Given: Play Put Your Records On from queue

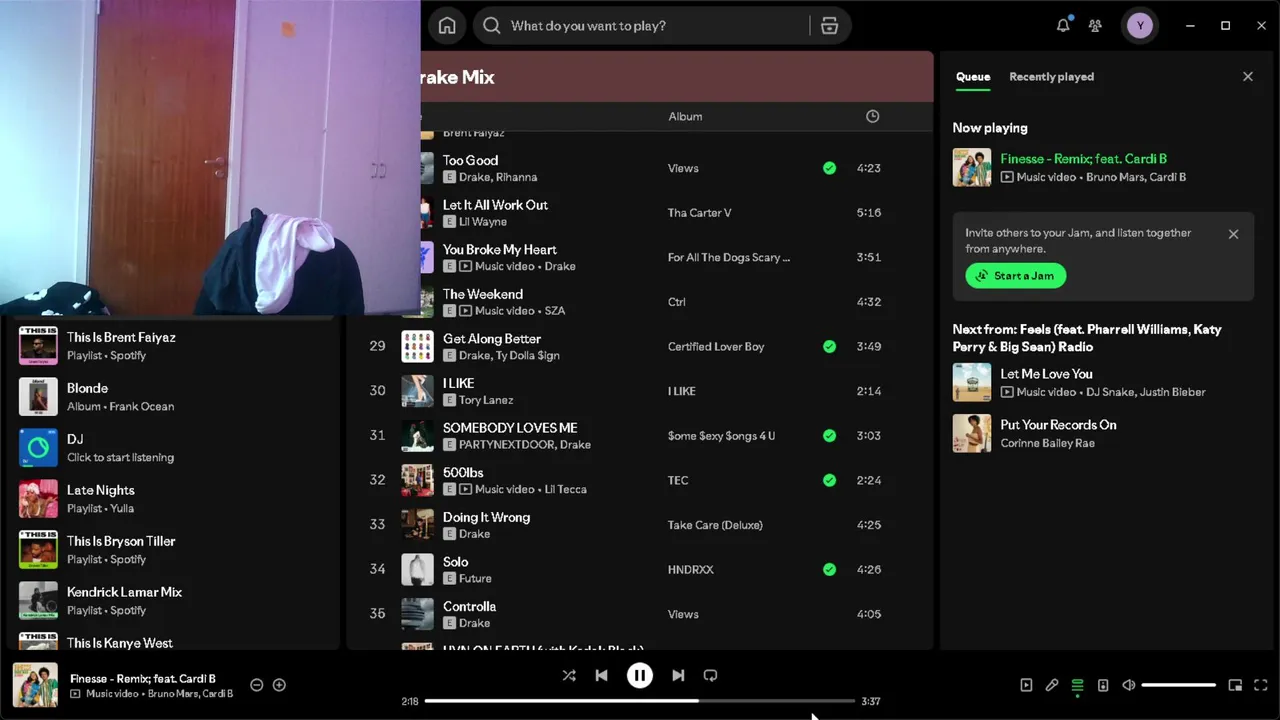Looking at the screenshot, I should pyautogui.click(x=1103, y=433).
